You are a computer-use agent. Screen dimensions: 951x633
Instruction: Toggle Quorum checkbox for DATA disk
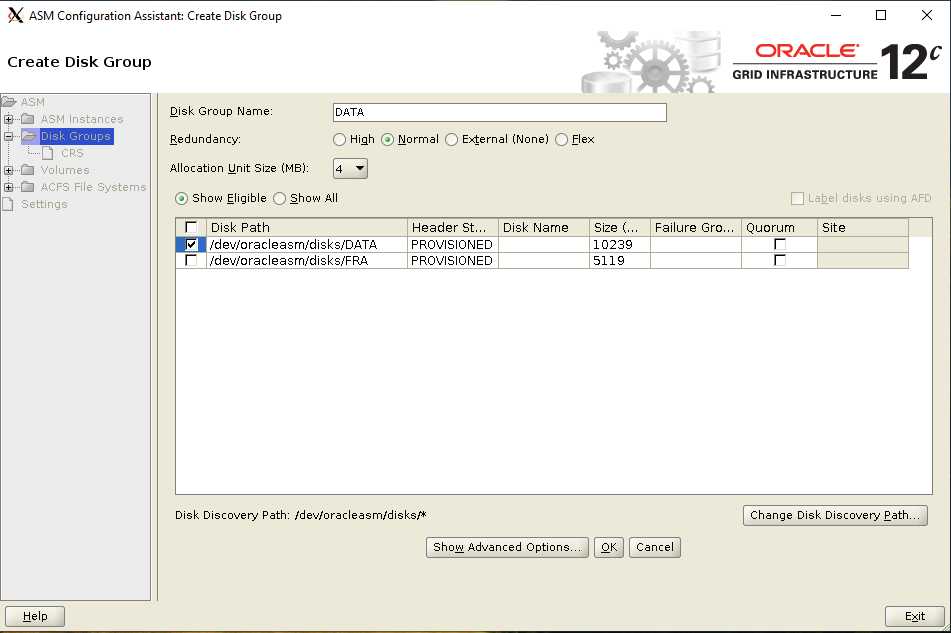tap(780, 244)
